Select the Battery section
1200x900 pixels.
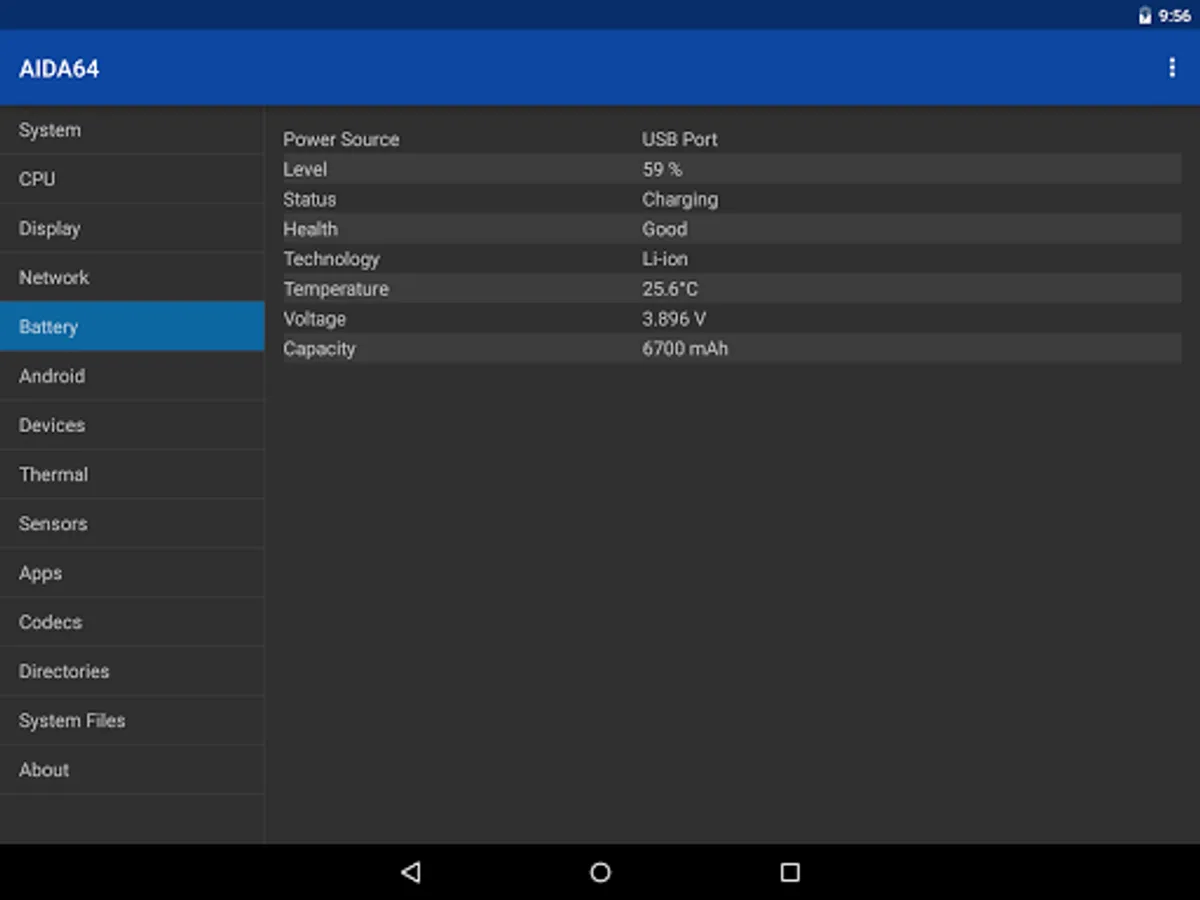[x=132, y=327]
